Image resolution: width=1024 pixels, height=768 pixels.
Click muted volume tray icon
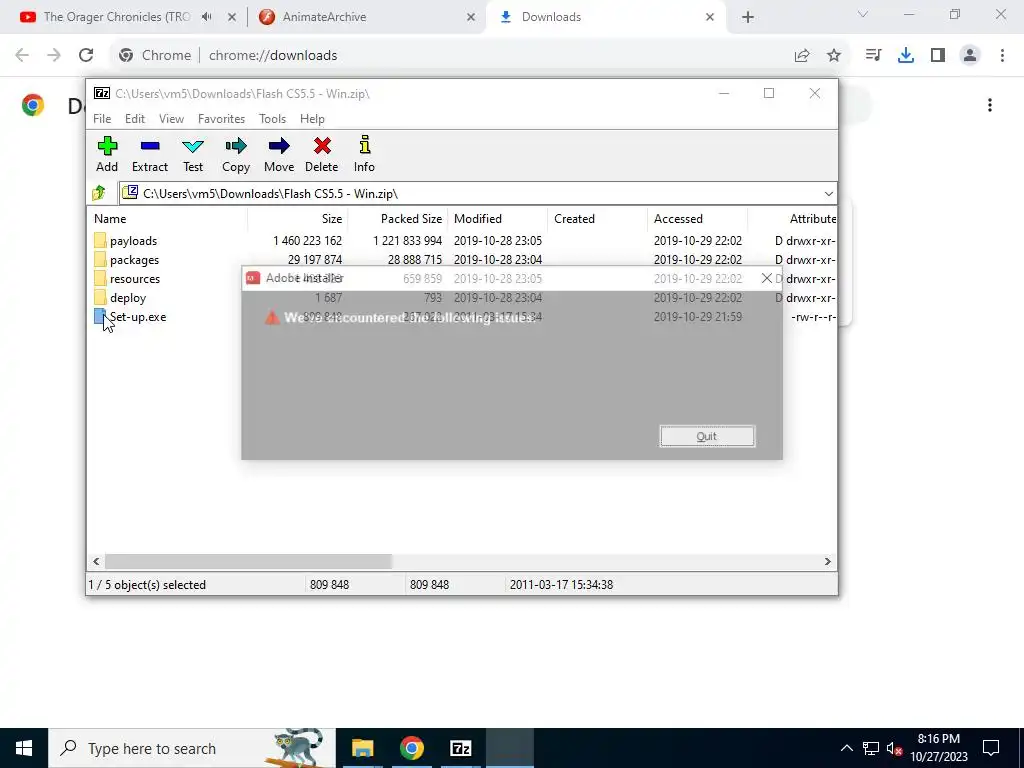tap(893, 748)
